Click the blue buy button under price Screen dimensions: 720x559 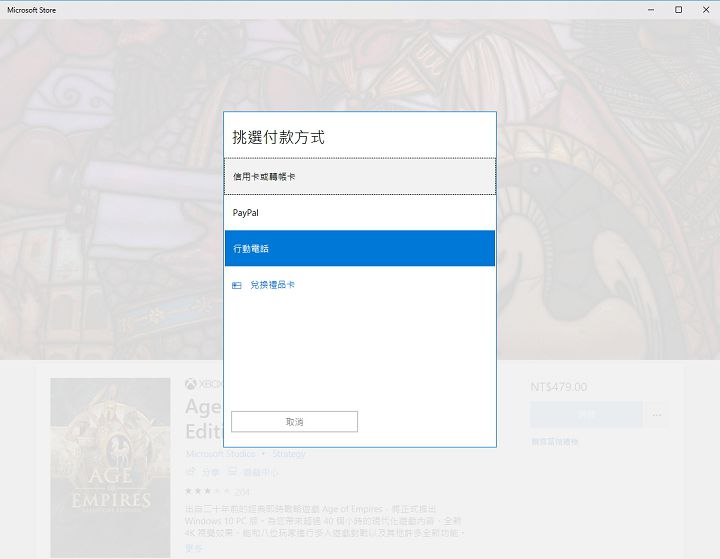[x=586, y=415]
